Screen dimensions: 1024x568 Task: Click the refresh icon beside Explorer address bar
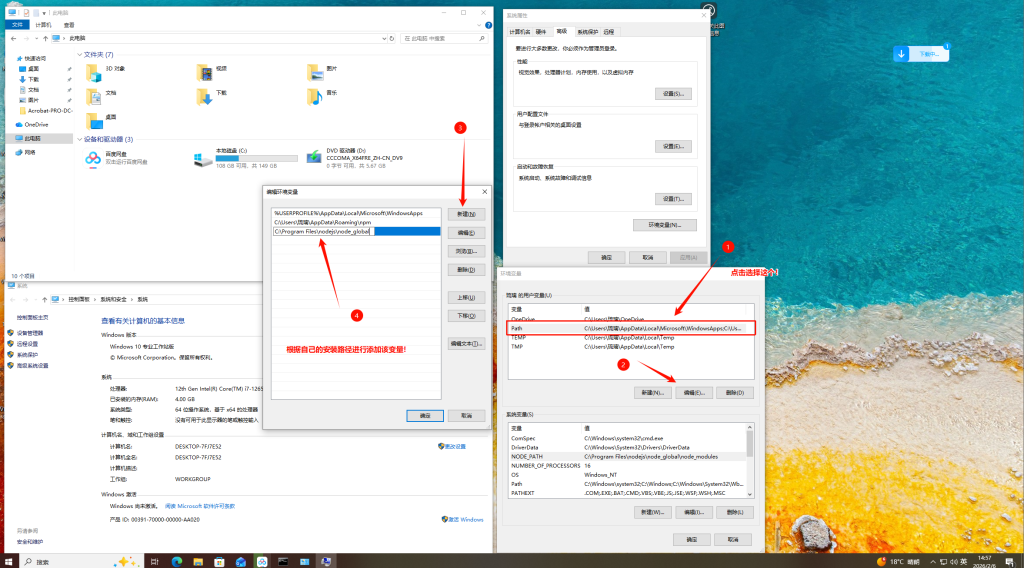(x=392, y=39)
